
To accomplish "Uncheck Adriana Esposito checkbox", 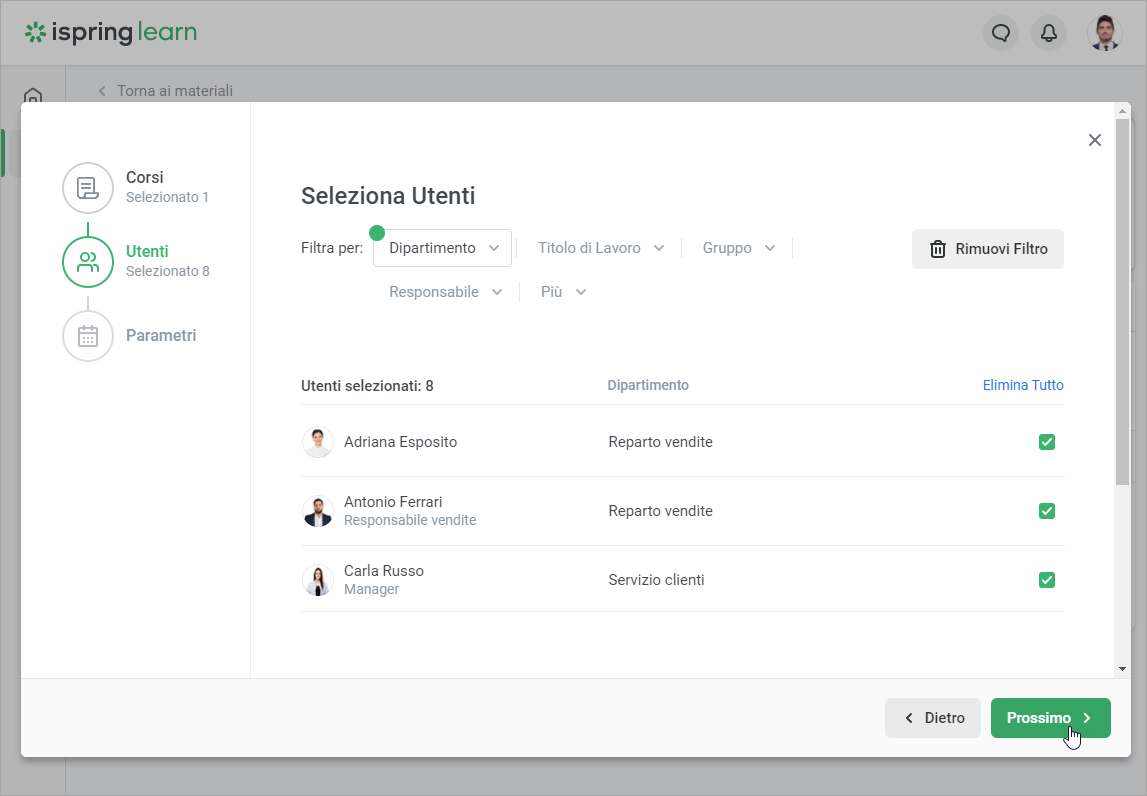I will click(x=1047, y=442).
